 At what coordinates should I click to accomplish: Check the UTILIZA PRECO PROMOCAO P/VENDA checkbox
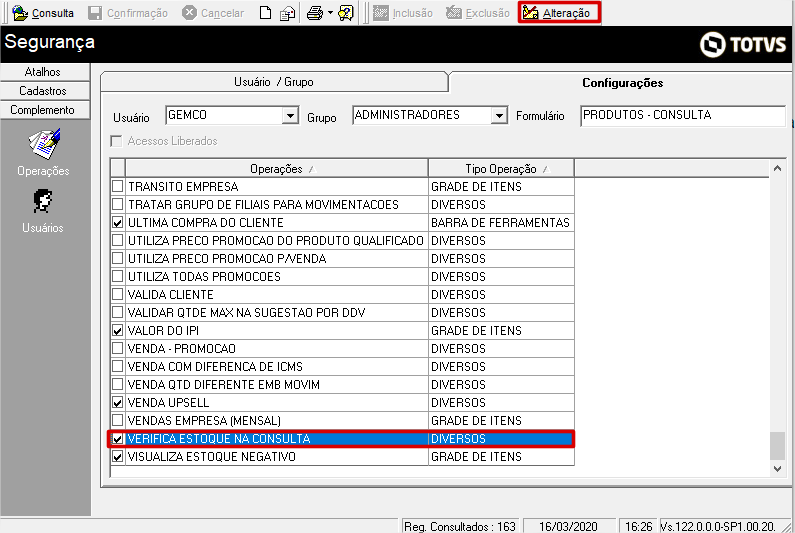(x=118, y=258)
